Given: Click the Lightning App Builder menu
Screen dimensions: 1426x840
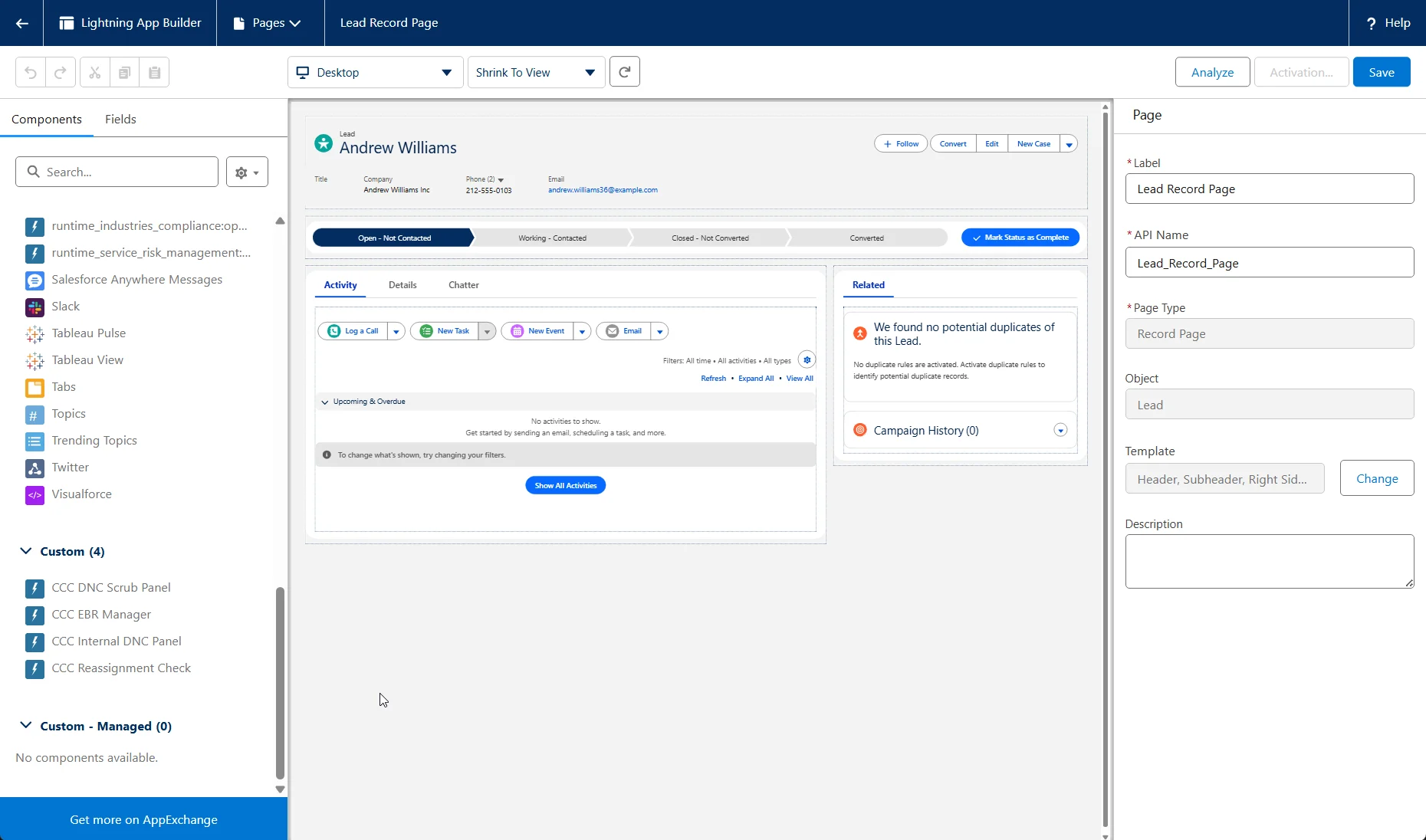Looking at the screenshot, I should click(130, 23).
